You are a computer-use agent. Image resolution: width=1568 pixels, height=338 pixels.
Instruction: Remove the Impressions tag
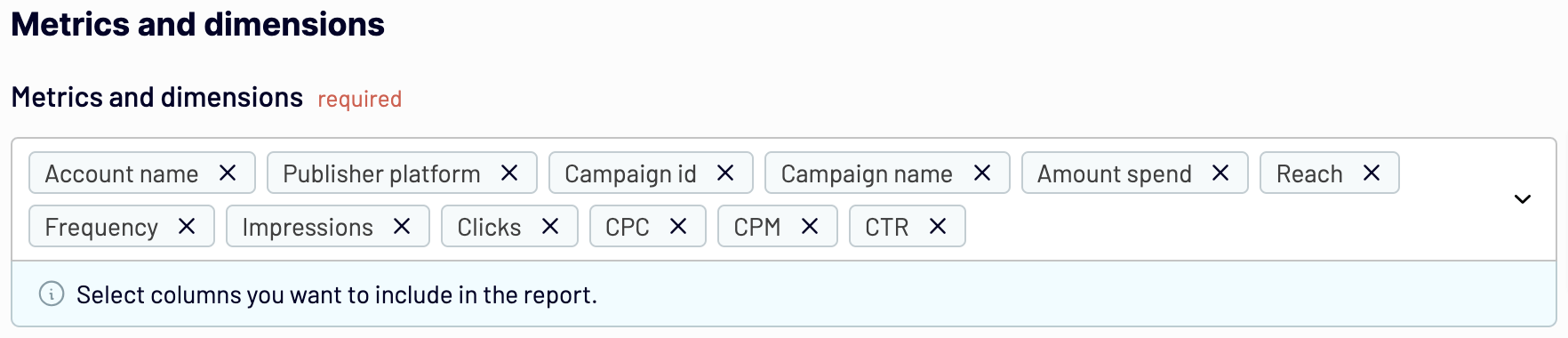click(402, 226)
